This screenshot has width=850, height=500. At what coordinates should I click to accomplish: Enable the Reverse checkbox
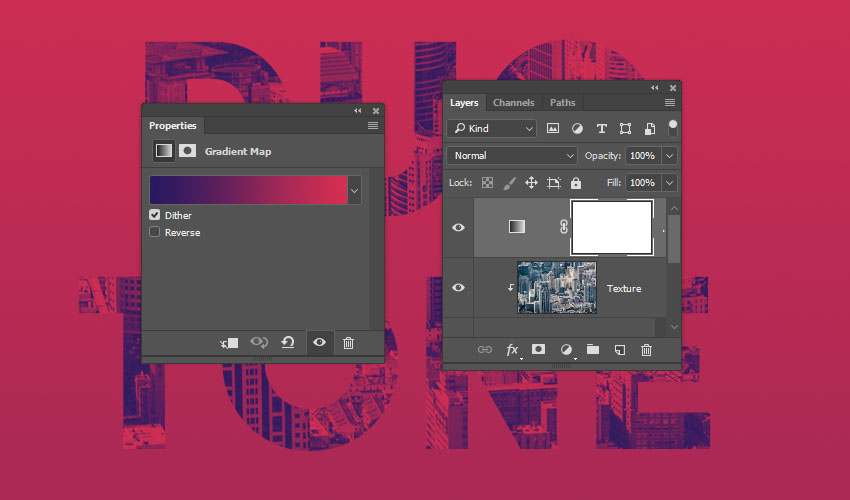[155, 232]
